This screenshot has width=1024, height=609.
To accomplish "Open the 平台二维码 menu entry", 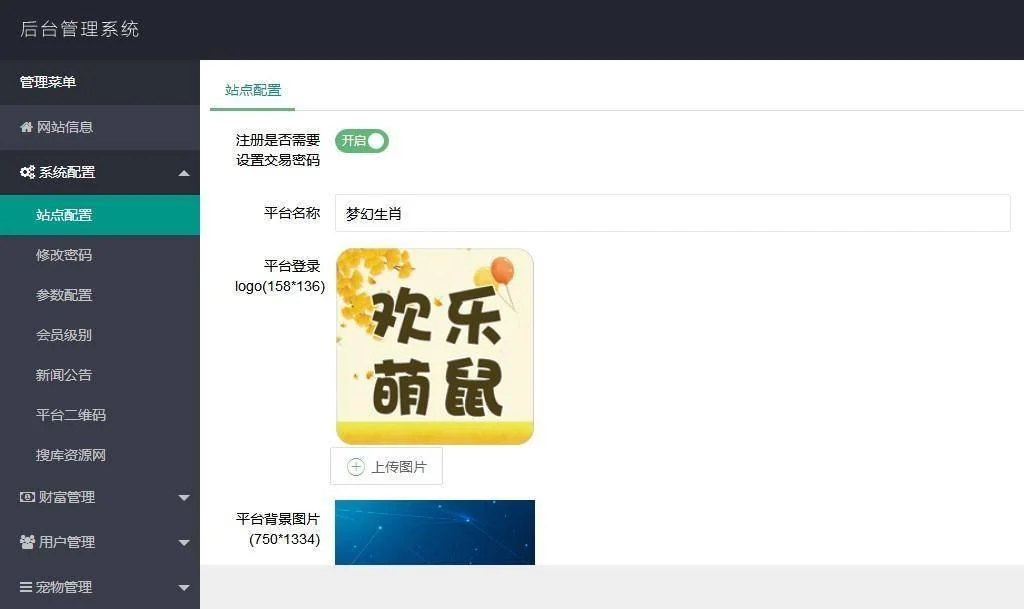I will pyautogui.click(x=71, y=415).
